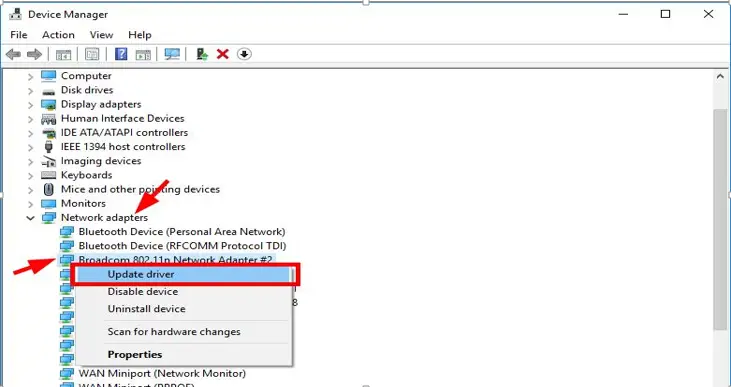
Task: Expand the Disk drives node
Action: (x=30, y=90)
